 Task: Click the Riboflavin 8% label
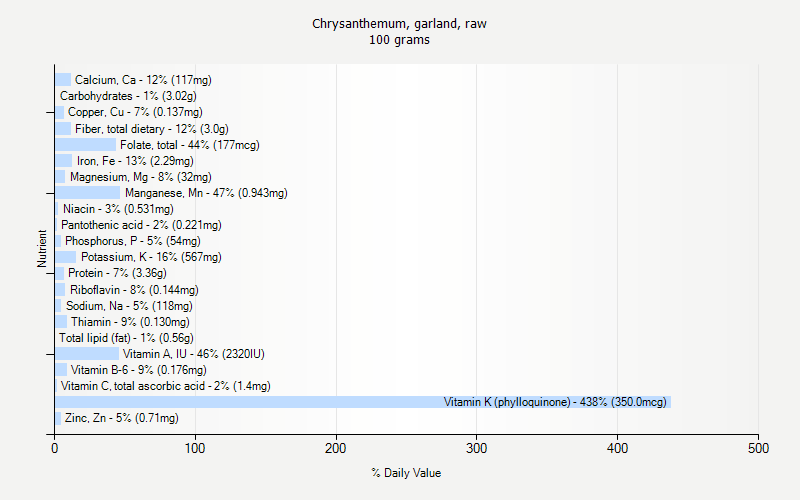coord(134,290)
